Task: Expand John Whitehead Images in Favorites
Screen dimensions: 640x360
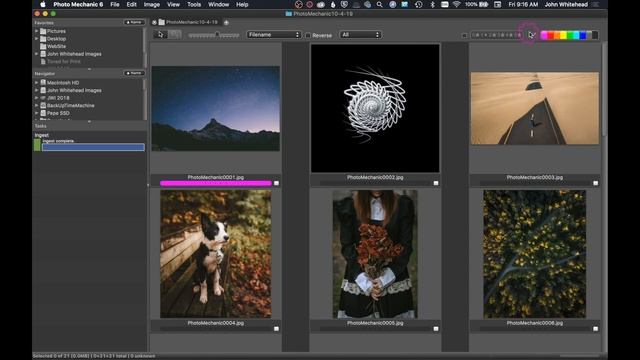Action: 37,54
